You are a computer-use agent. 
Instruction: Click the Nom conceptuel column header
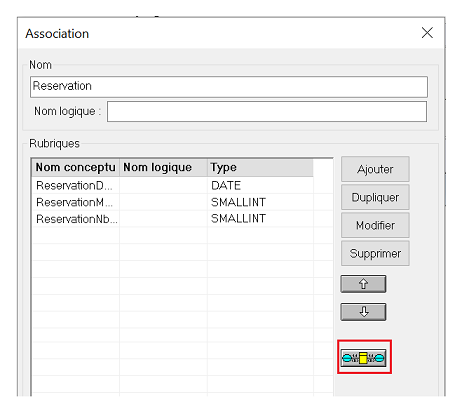76,167
